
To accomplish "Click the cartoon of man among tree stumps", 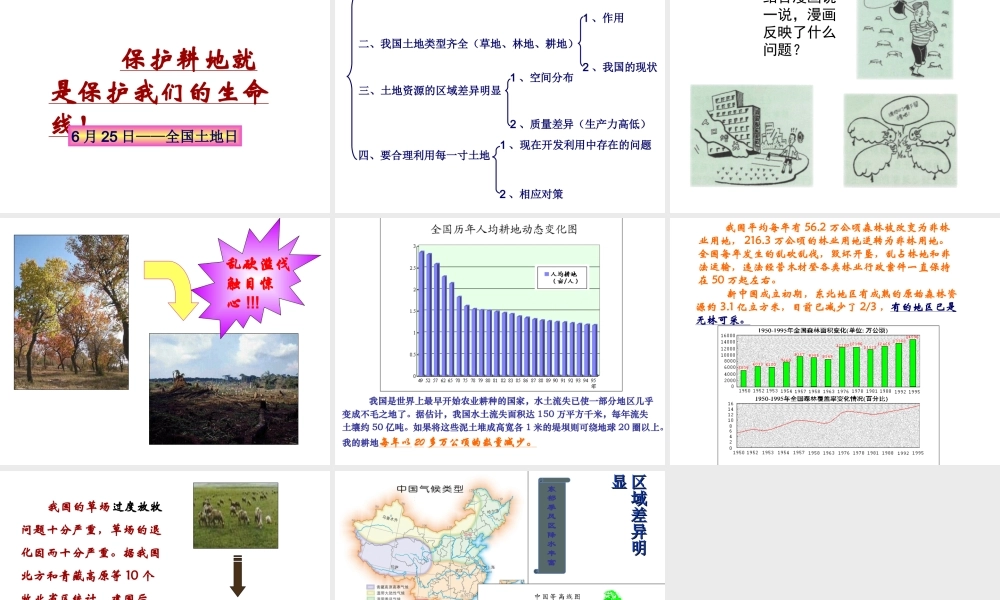I will click(904, 38).
